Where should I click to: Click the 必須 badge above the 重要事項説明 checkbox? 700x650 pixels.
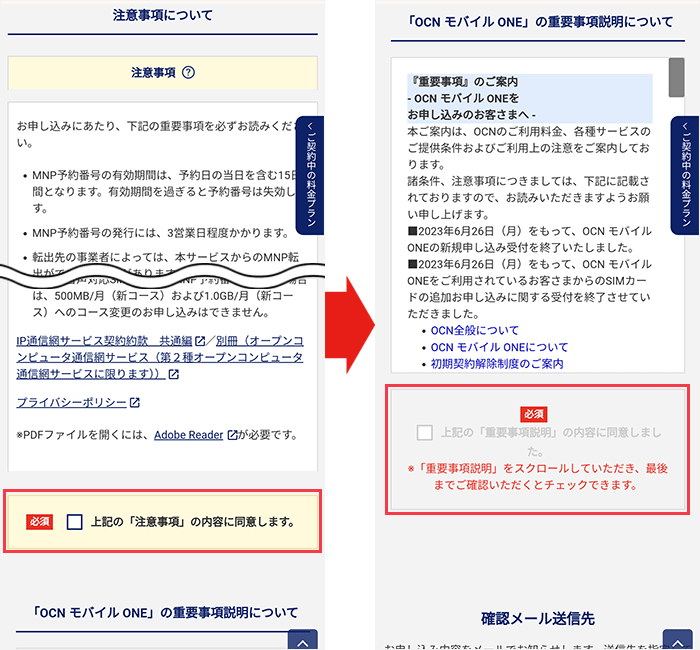534,414
